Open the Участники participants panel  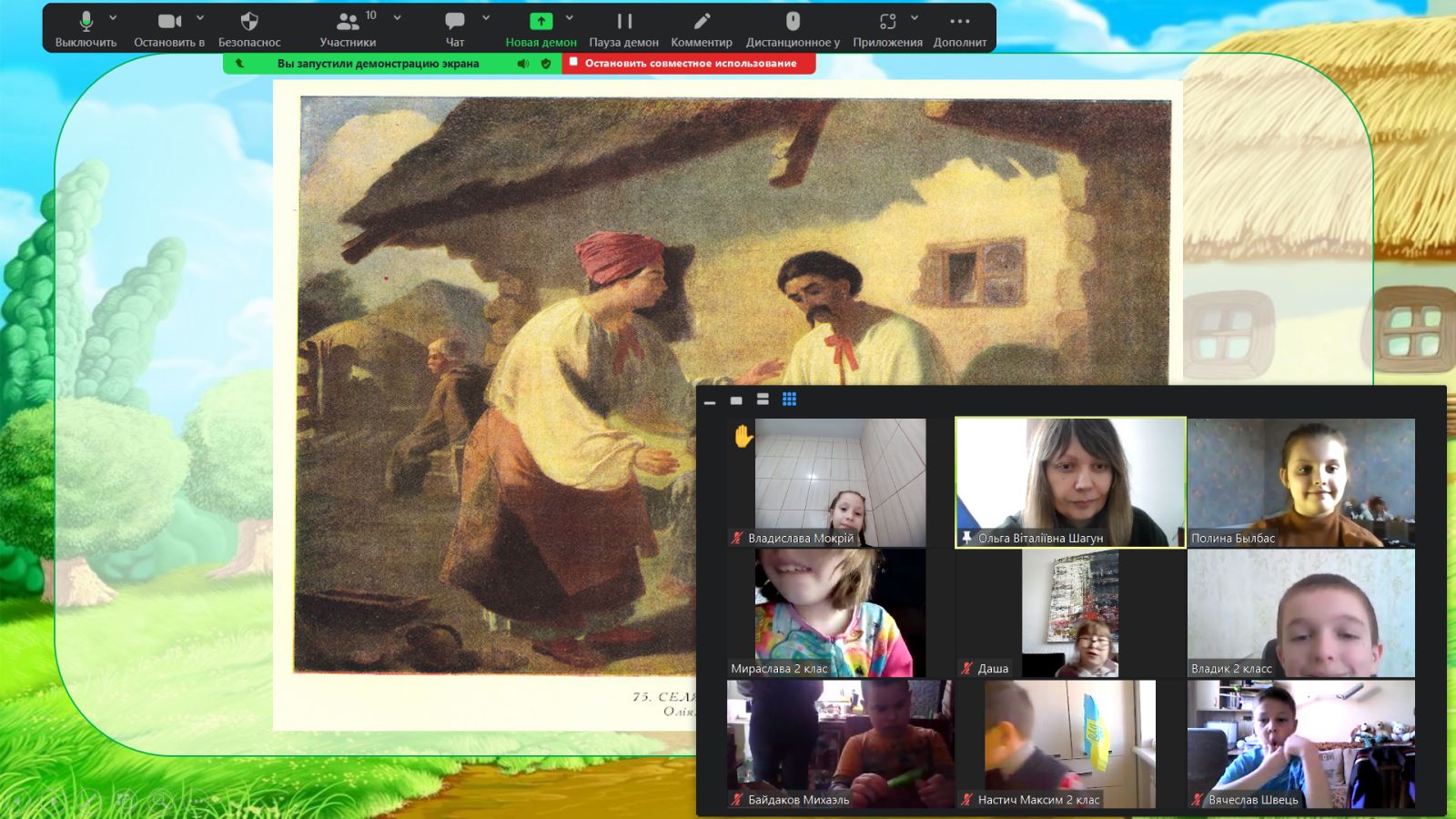tap(348, 28)
